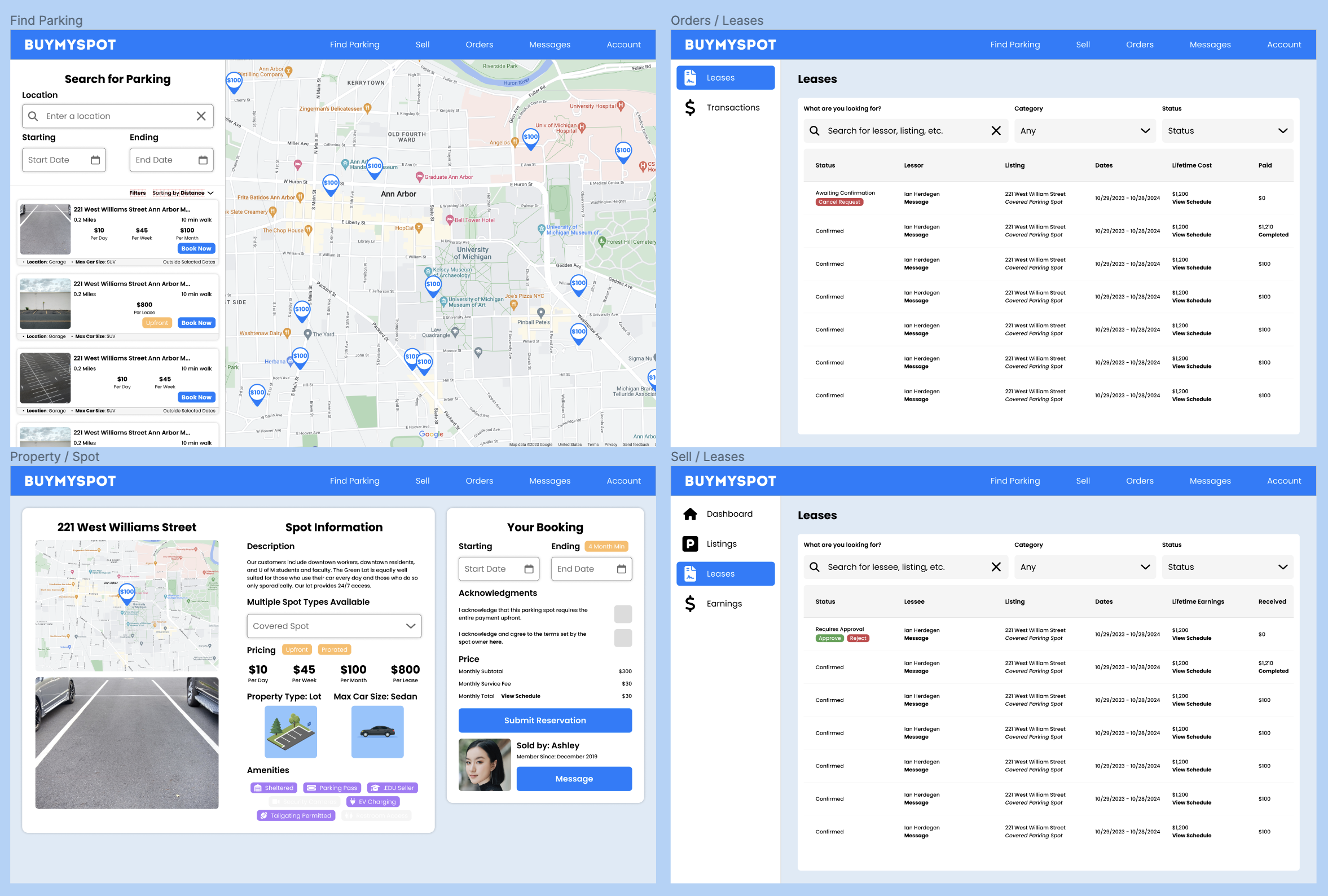Click the sedan Max Car Size illustration
1328x896 pixels.
(377, 732)
